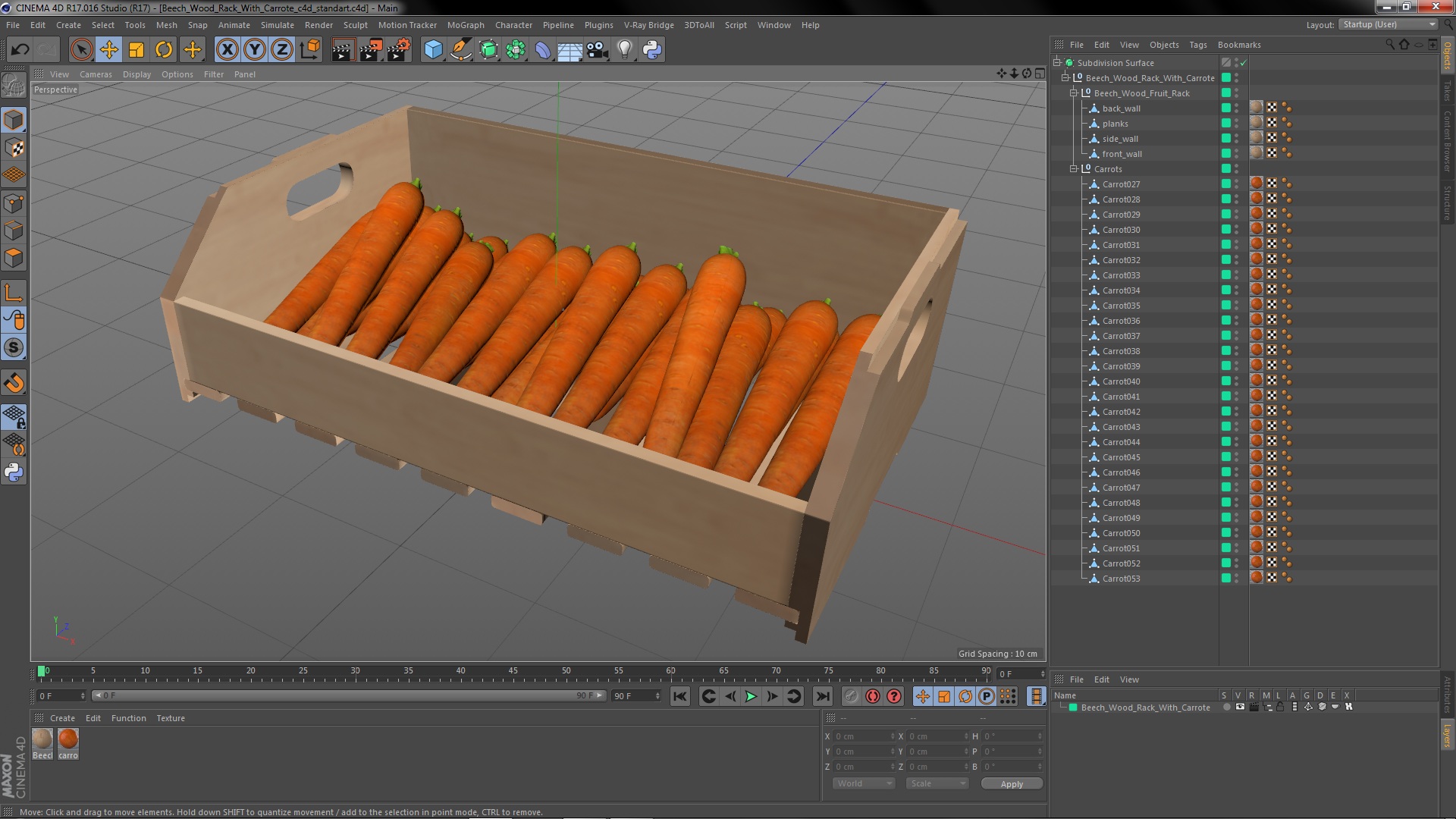This screenshot has width=1456, height=819.
Task: Toggle X axis lock
Action: (227, 50)
